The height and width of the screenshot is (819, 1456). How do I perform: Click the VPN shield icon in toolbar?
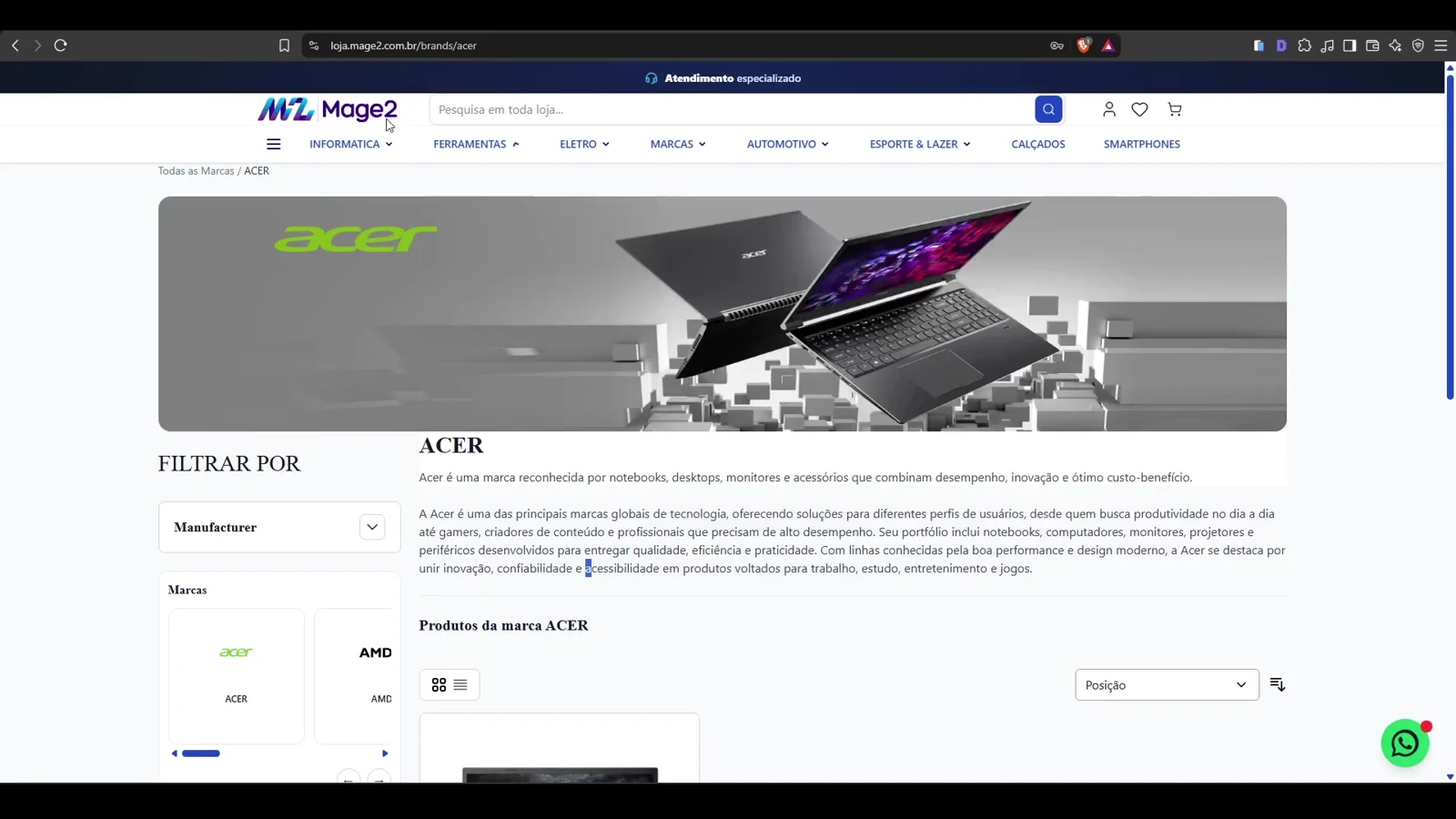(1418, 45)
